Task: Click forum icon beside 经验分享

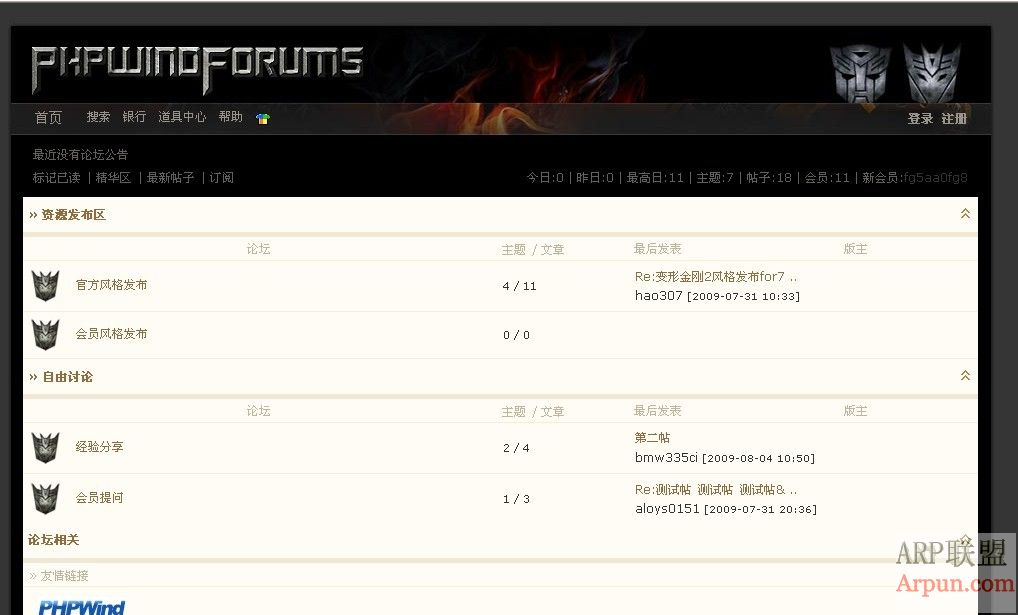Action: [45, 447]
